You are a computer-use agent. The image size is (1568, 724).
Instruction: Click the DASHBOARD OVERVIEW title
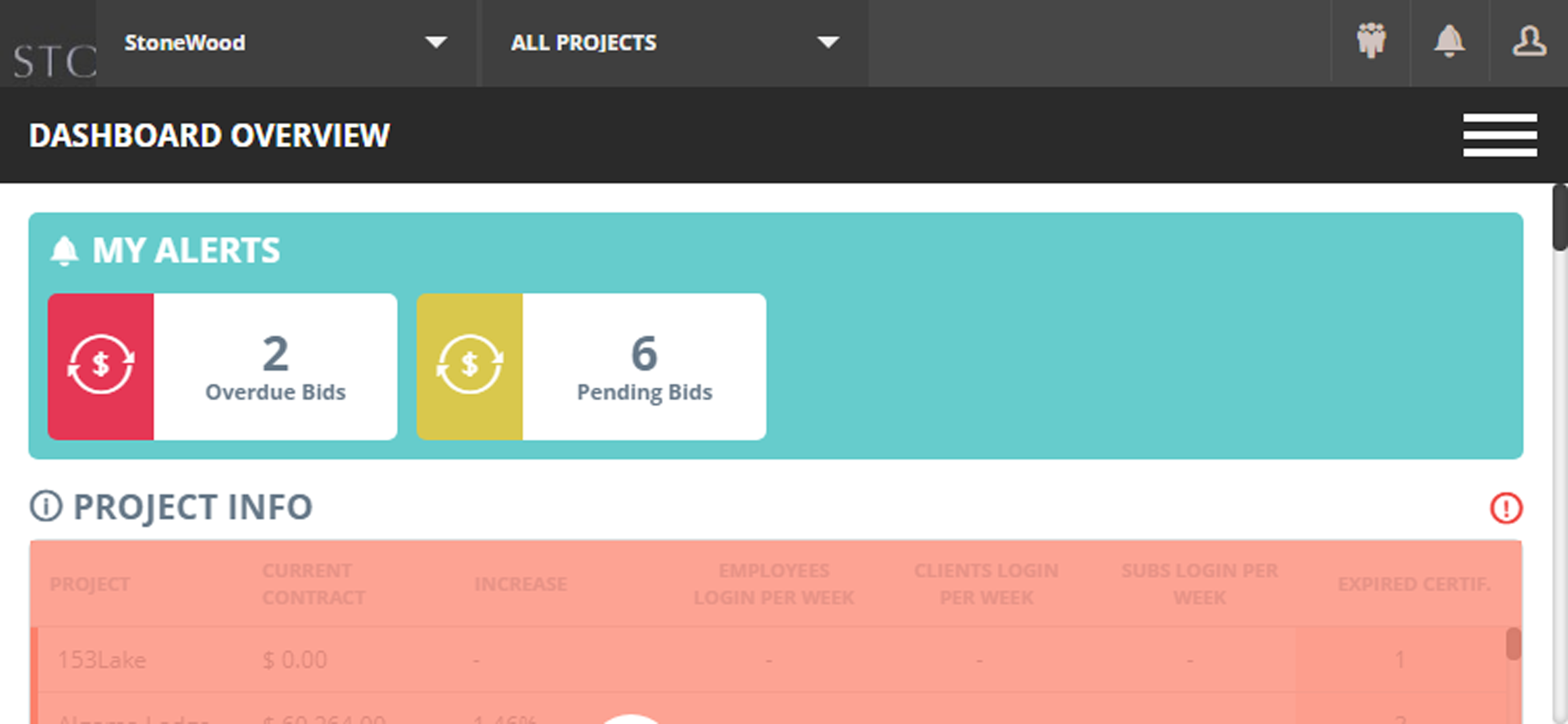point(209,135)
